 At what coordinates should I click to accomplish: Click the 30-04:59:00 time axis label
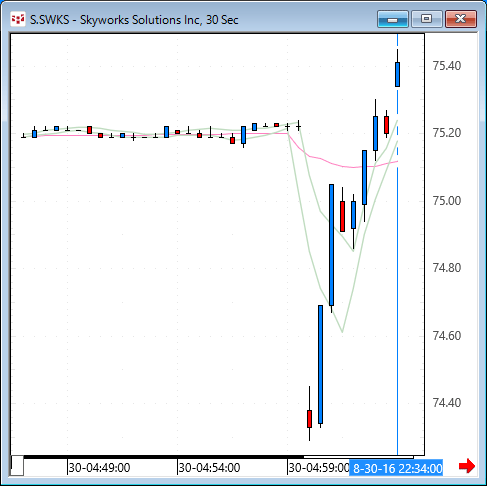point(319,468)
